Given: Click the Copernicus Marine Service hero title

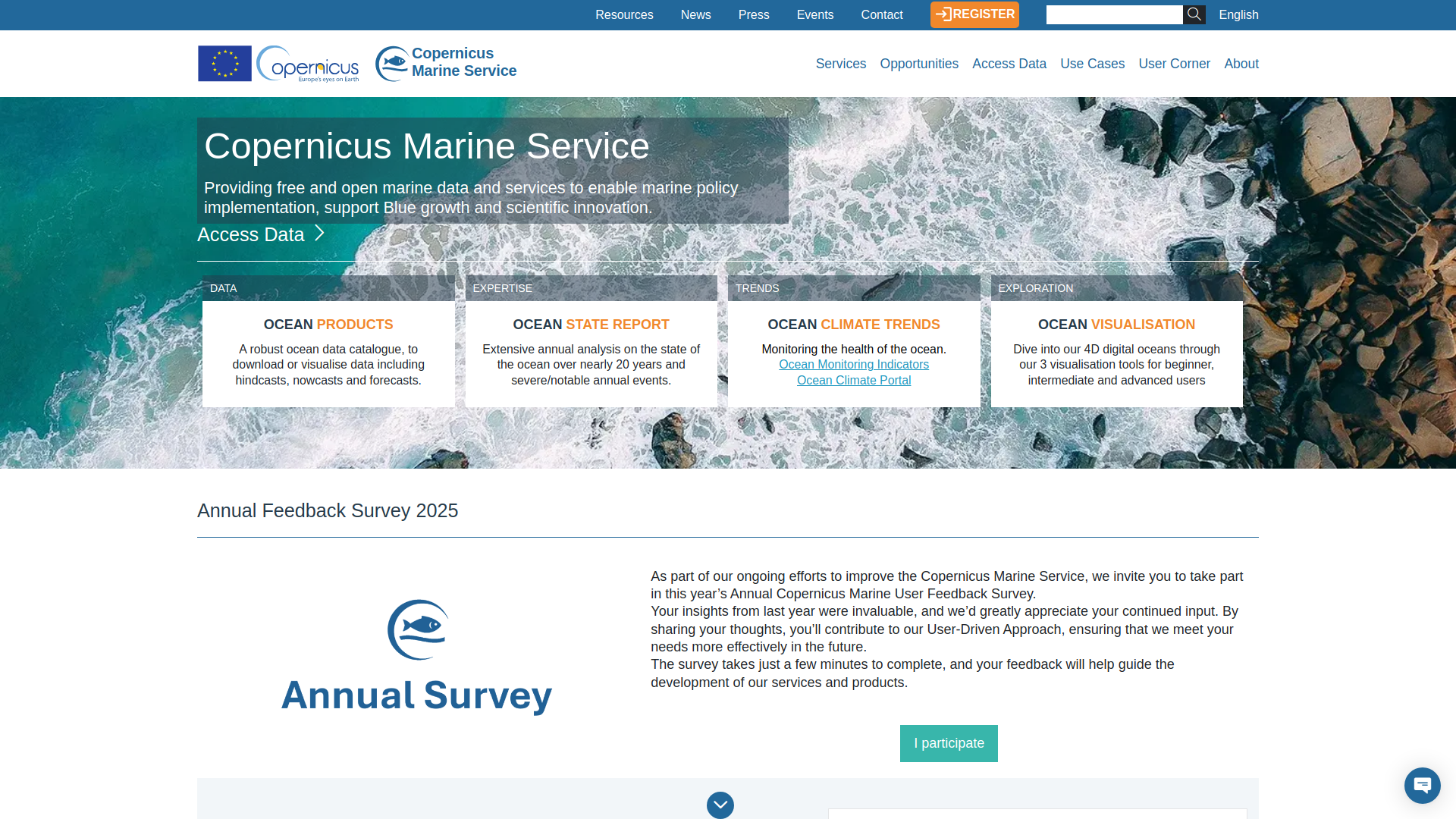Looking at the screenshot, I should pyautogui.click(x=426, y=146).
